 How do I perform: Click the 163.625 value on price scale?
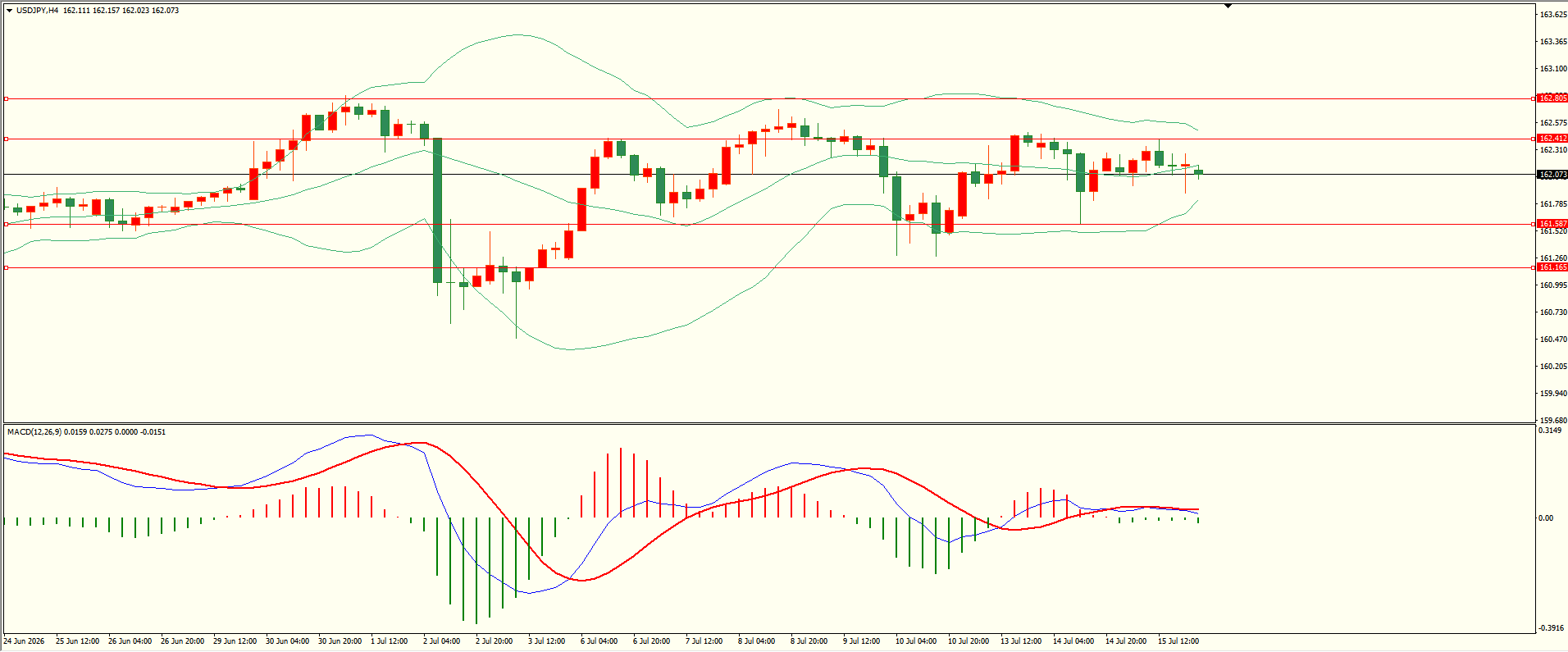tap(1553, 15)
